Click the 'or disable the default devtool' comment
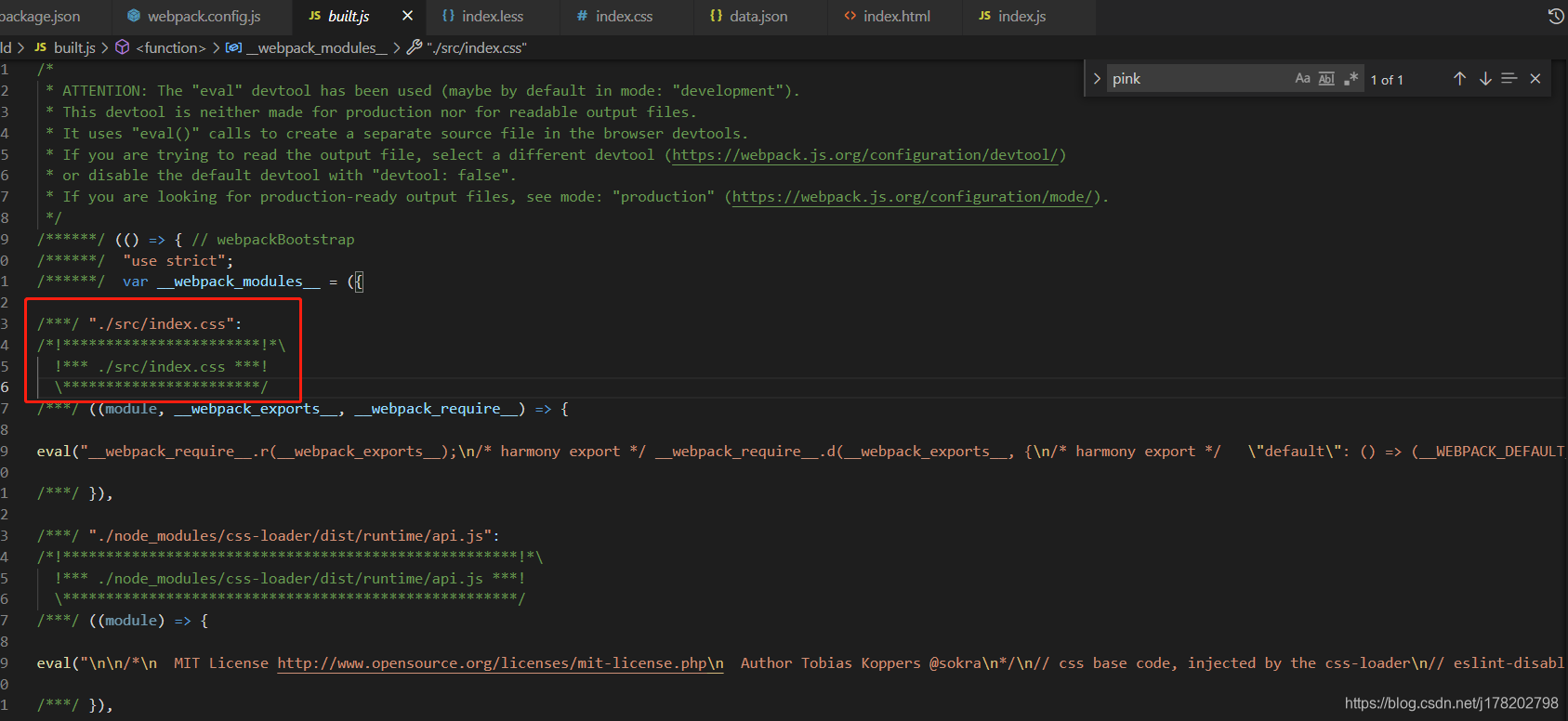The image size is (1568, 721). pyautogui.click(x=281, y=176)
